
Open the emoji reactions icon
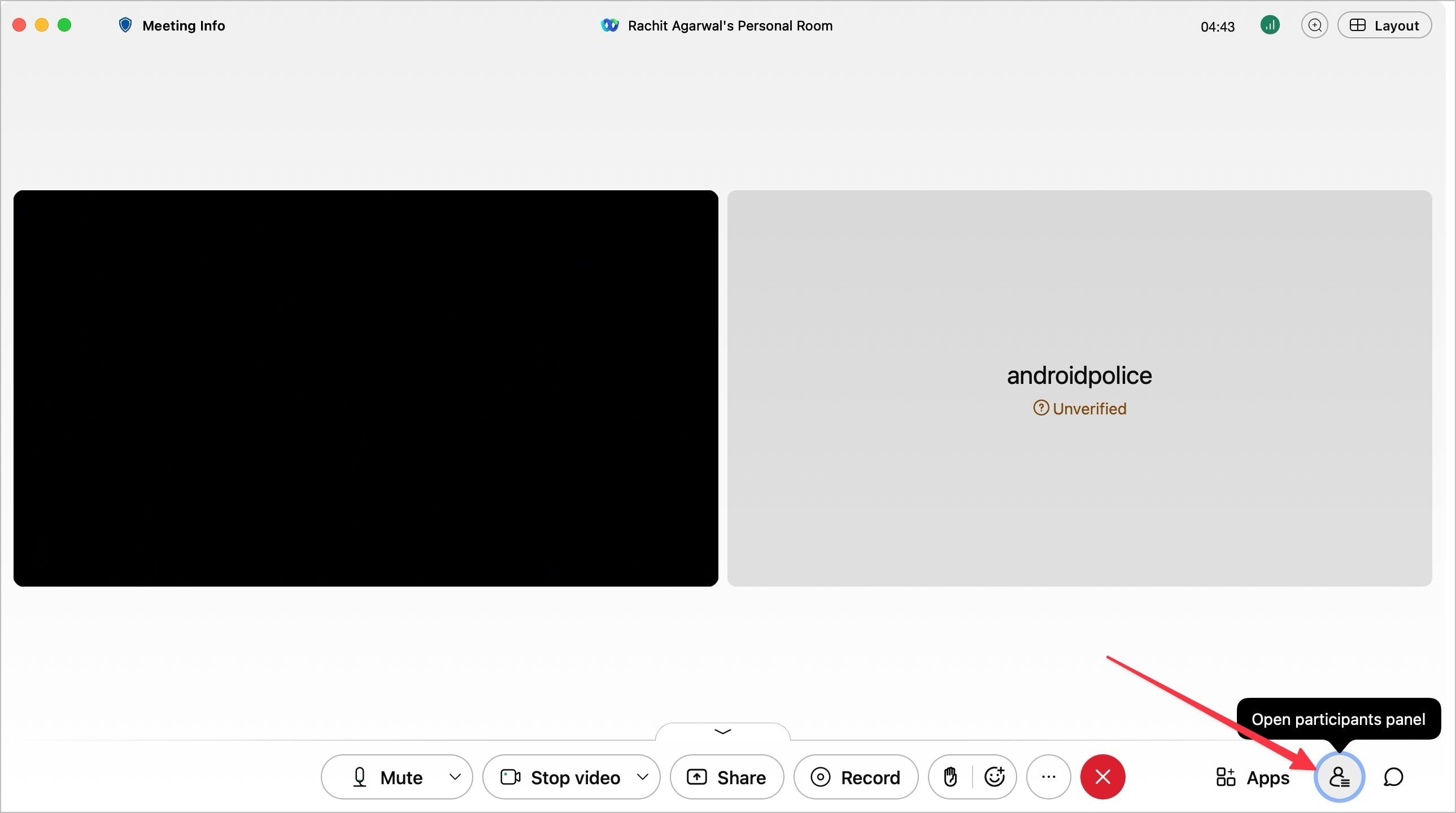[x=994, y=777]
